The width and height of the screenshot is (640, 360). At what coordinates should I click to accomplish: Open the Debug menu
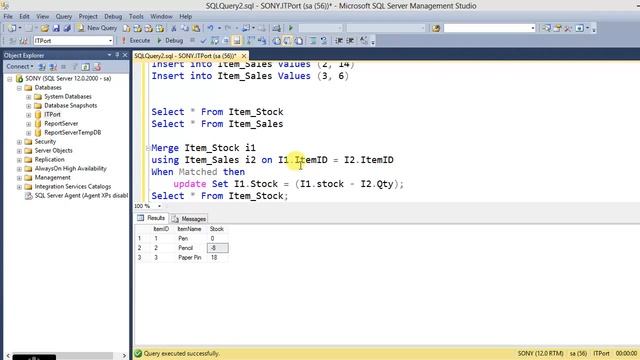(x=113, y=16)
